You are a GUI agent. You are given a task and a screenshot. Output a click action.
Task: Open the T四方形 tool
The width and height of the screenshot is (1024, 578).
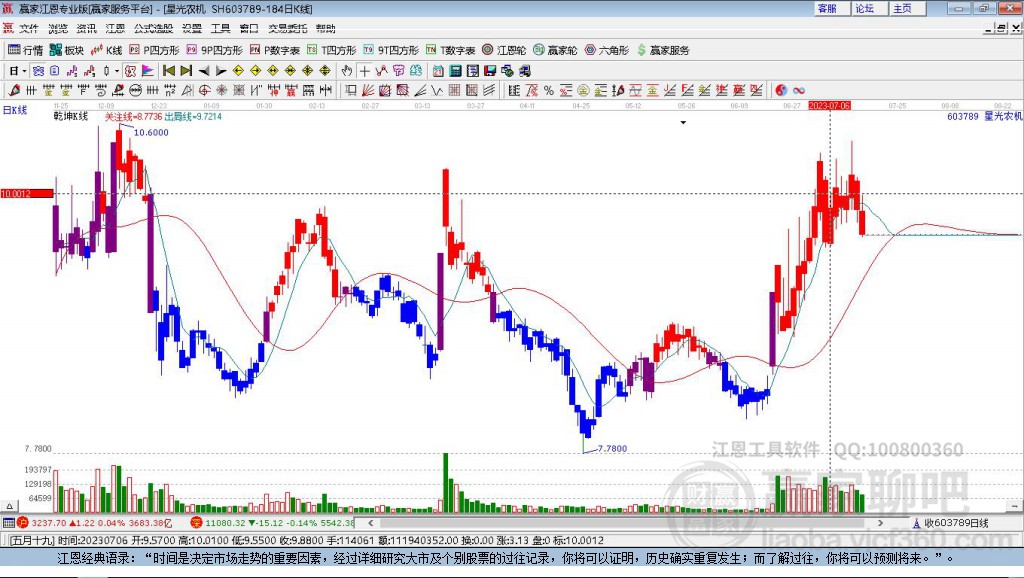332,50
